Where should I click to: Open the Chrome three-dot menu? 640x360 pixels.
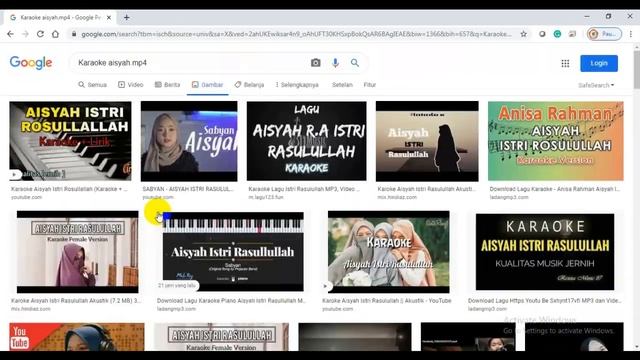click(631, 34)
